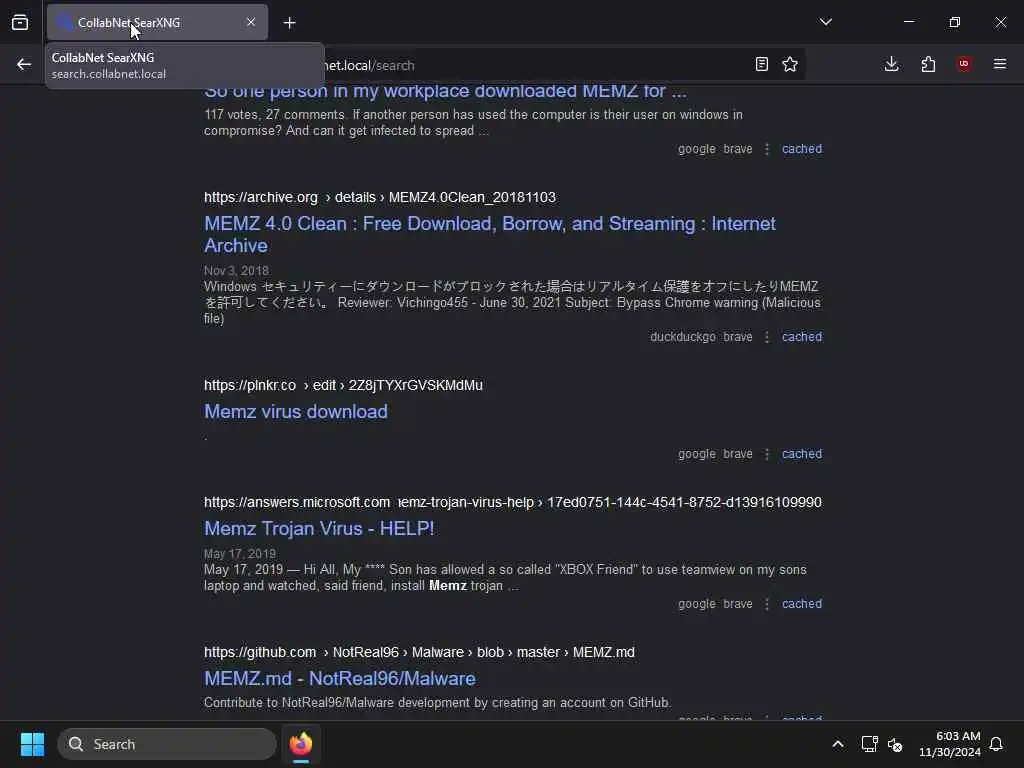Click the taskbar Search box
The height and width of the screenshot is (768, 1024).
pyautogui.click(x=167, y=744)
